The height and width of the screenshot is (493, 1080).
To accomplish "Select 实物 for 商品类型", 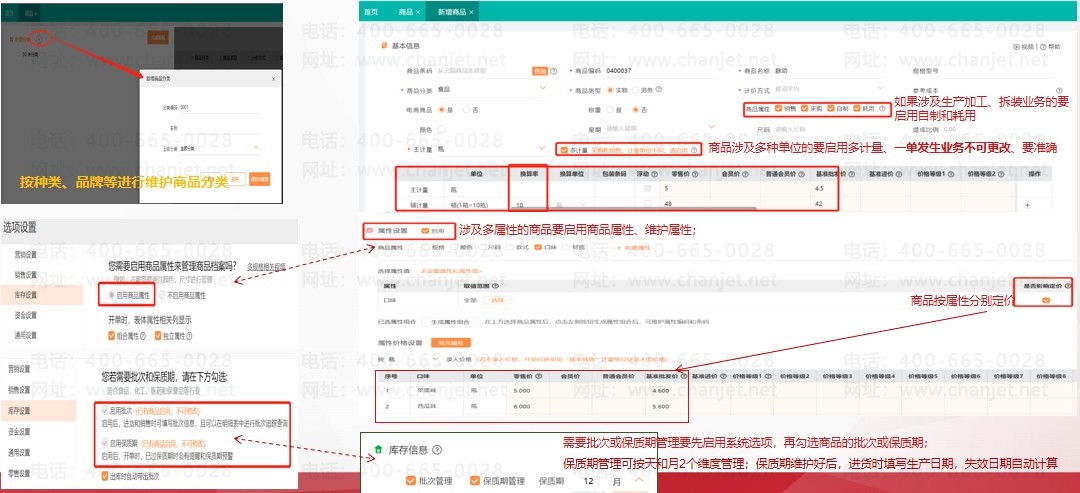I will (x=611, y=90).
